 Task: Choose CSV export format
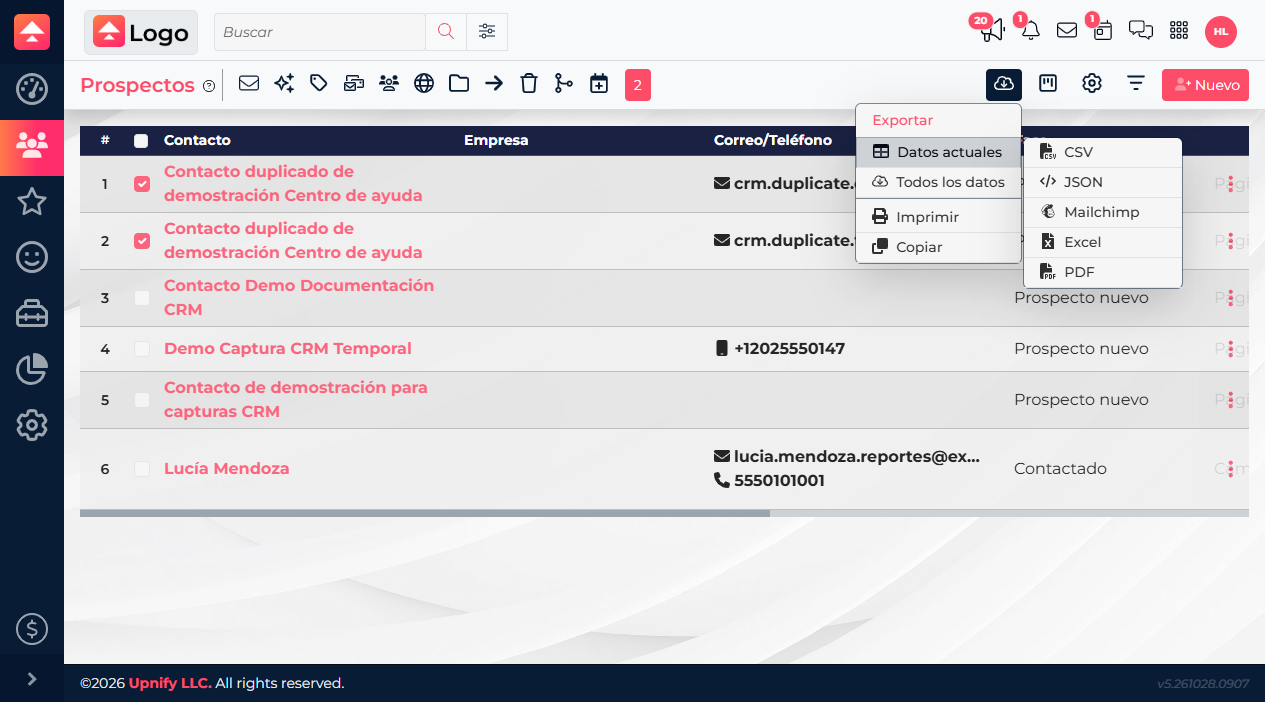[x=1103, y=152]
